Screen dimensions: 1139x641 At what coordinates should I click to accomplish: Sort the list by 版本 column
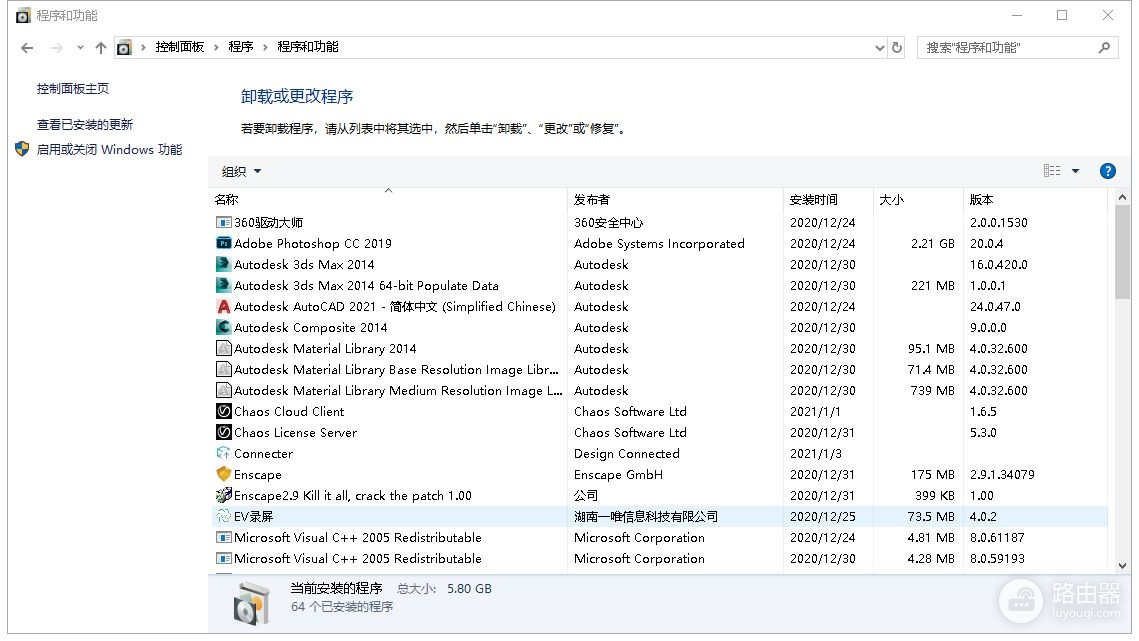[x=1036, y=199]
